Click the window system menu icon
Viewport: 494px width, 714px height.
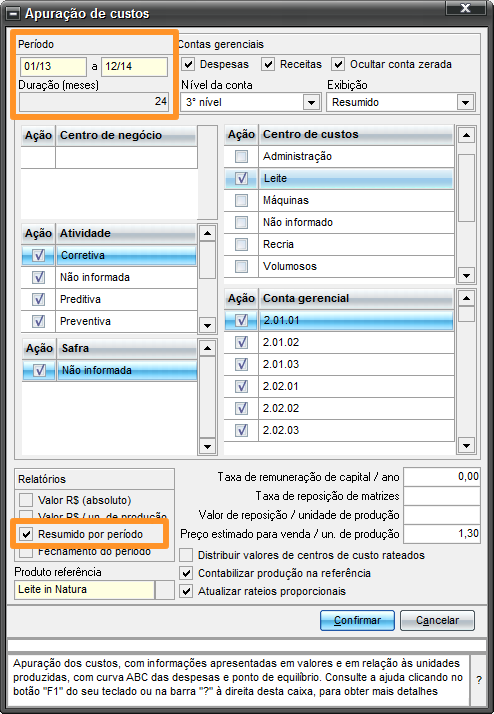(x=14, y=14)
